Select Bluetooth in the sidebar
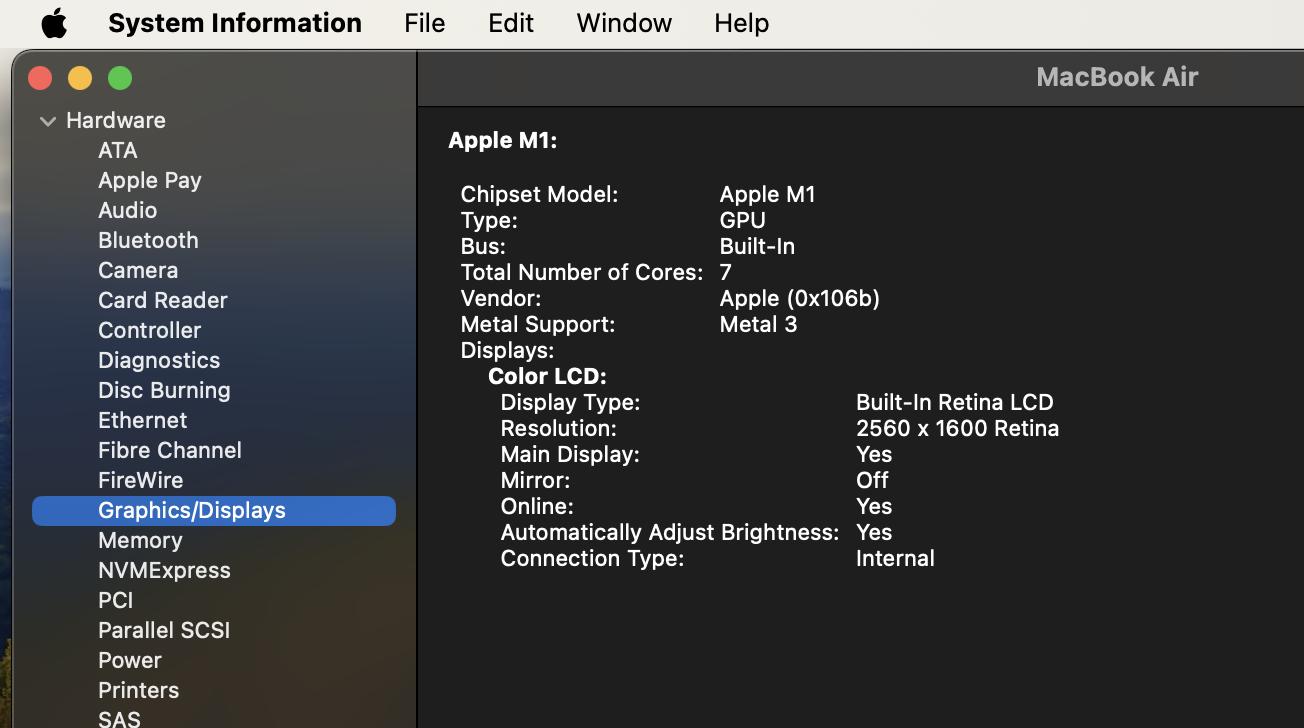Screen dimensions: 1304x728 [148, 240]
